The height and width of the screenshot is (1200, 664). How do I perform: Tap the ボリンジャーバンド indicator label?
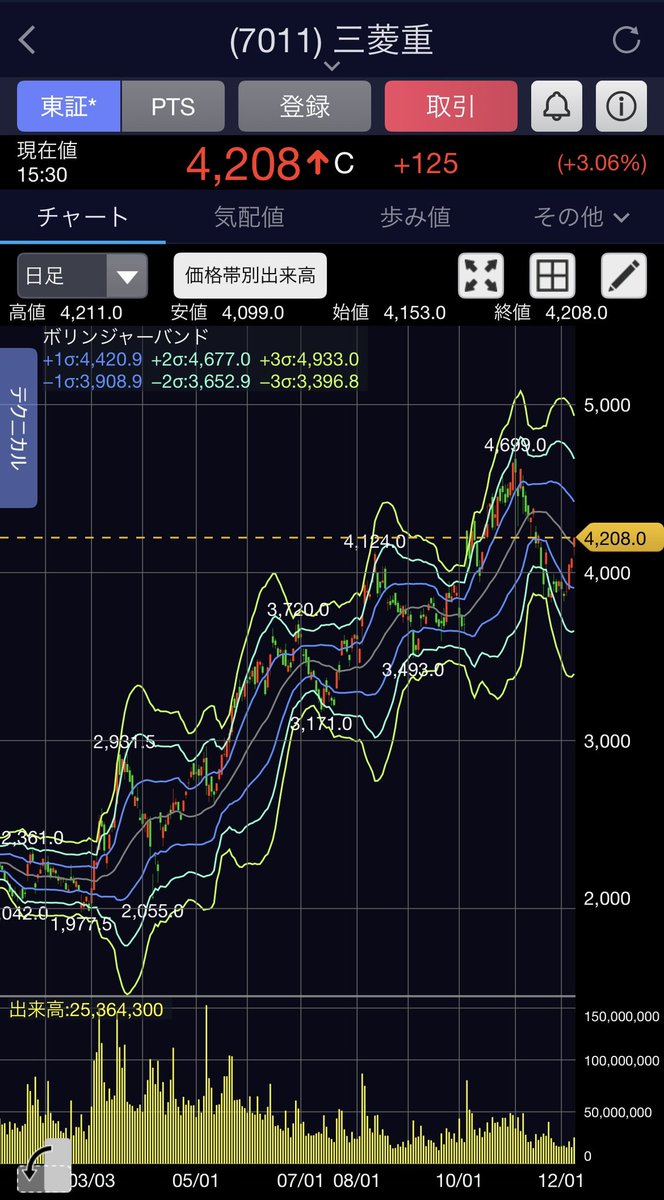tap(125, 337)
